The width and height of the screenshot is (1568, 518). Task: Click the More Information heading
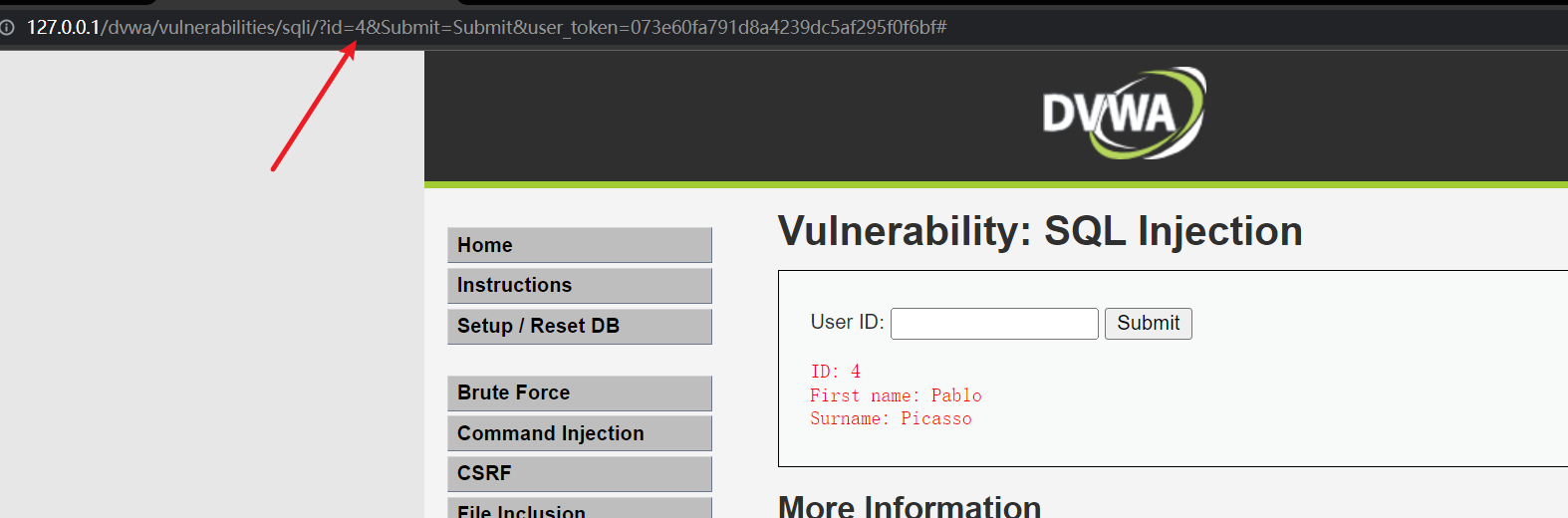tap(910, 506)
